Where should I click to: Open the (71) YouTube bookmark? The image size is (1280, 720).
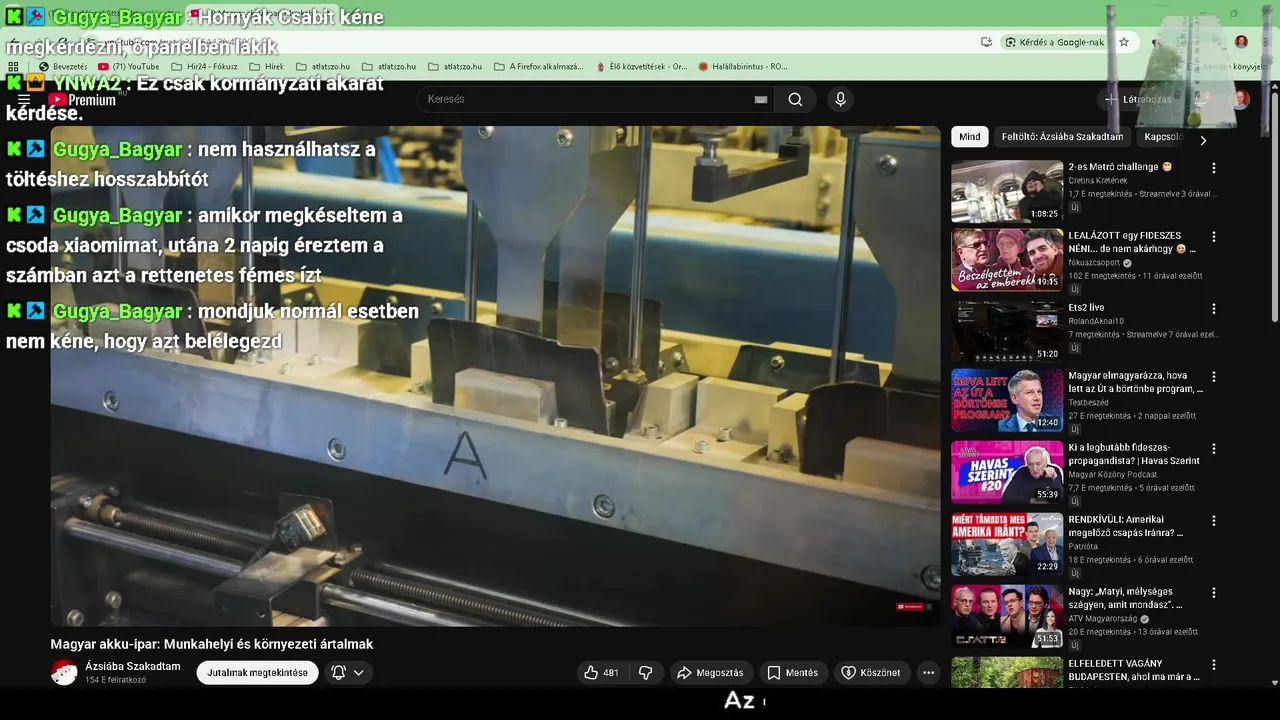pos(128,67)
